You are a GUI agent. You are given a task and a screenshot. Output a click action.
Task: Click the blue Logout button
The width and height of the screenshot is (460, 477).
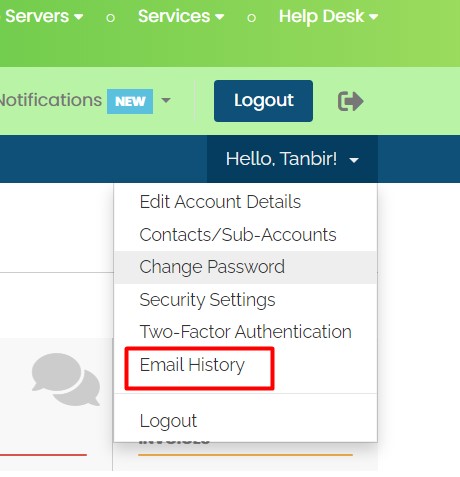click(x=263, y=101)
